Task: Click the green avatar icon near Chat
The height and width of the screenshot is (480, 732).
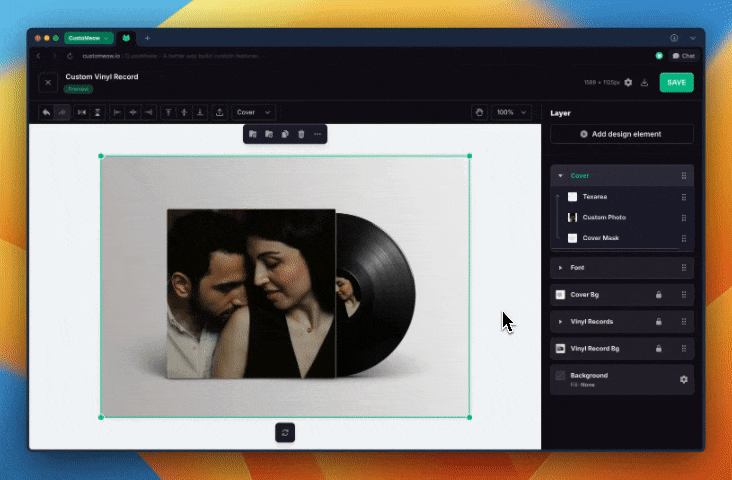Action: click(x=659, y=56)
